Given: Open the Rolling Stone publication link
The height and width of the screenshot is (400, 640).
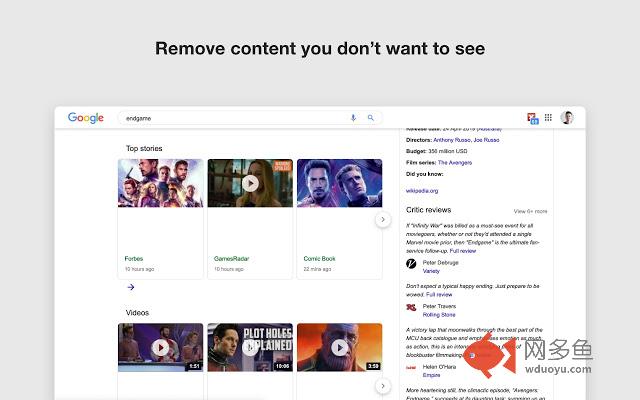Looking at the screenshot, I should pyautogui.click(x=439, y=315).
